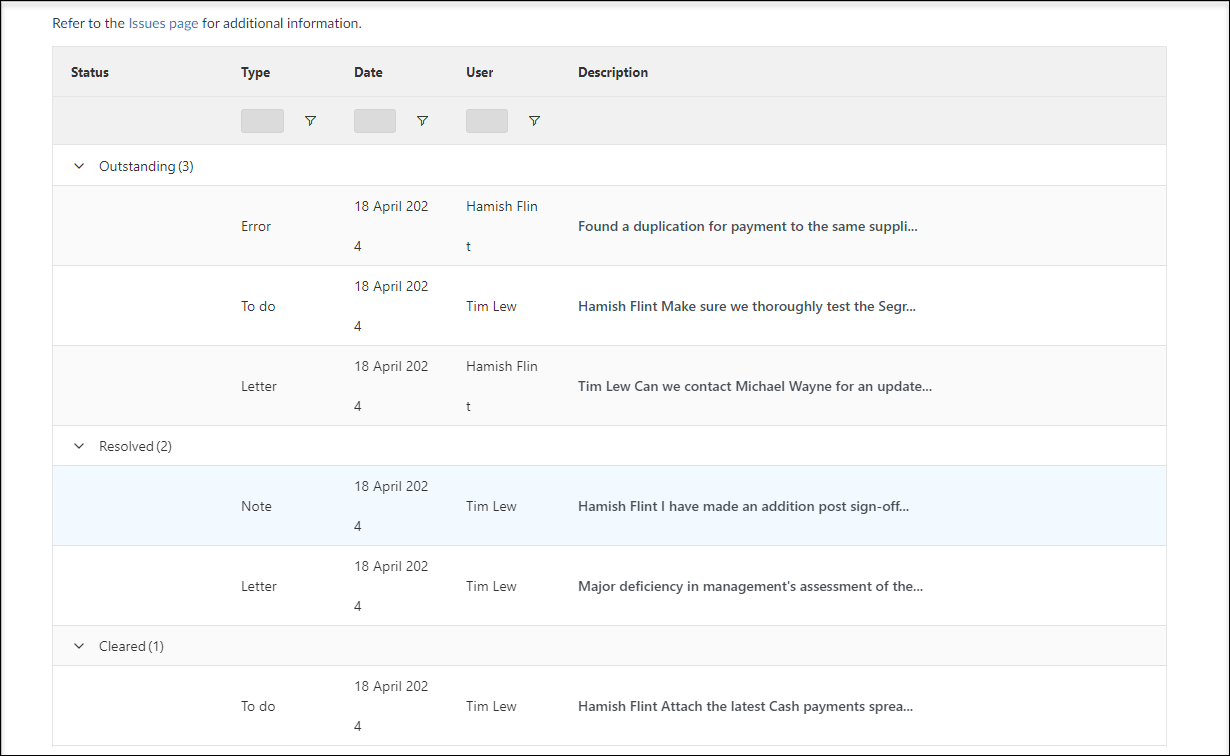The height and width of the screenshot is (756, 1230).
Task: Collapse the Outstanding group
Action: click(79, 165)
